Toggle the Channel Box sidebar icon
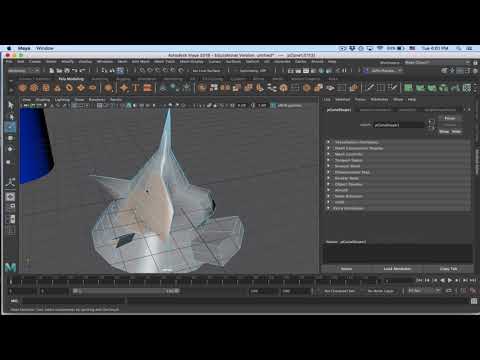Viewport: 480px width, 360px height. tap(475, 70)
